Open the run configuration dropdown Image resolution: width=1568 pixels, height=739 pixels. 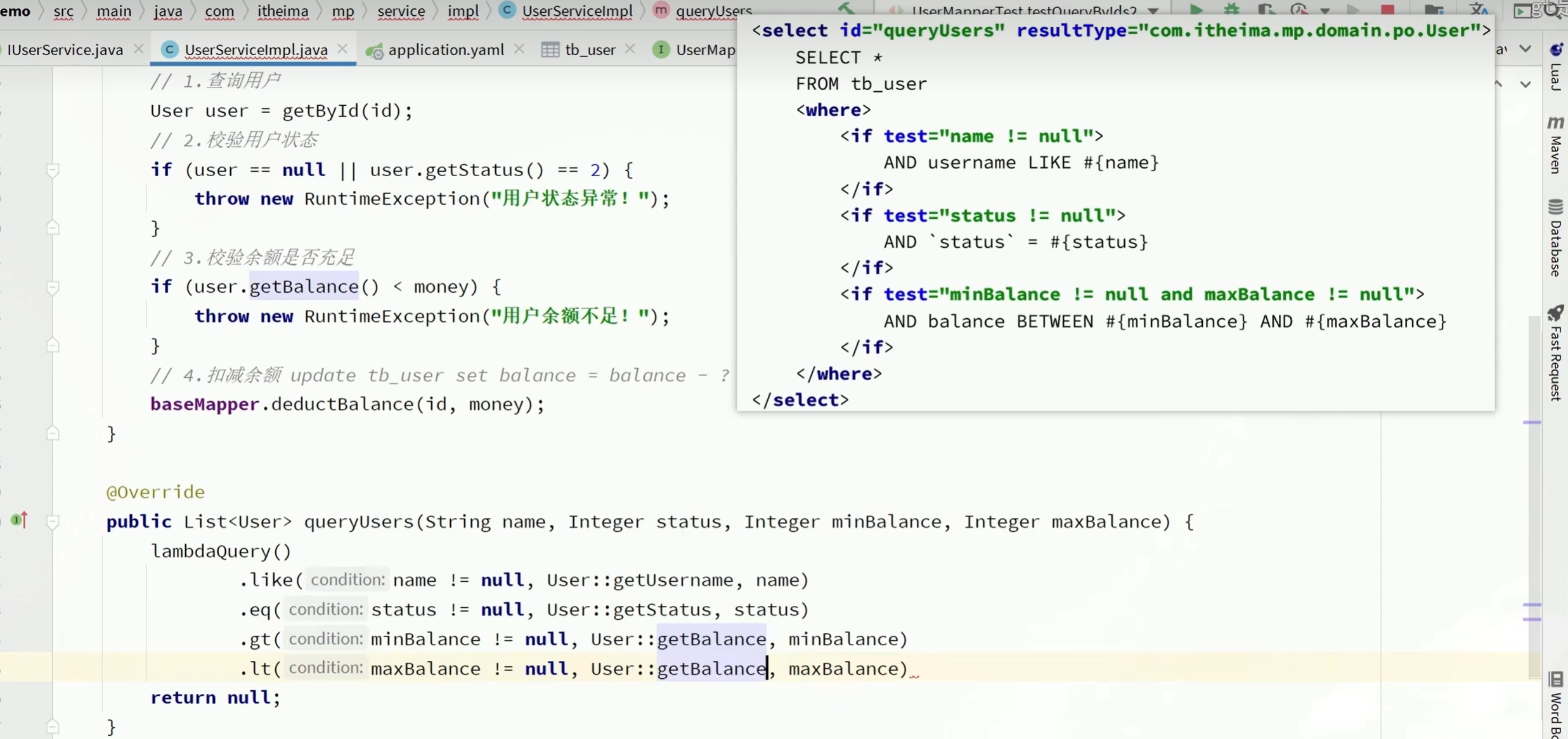pyautogui.click(x=1153, y=10)
